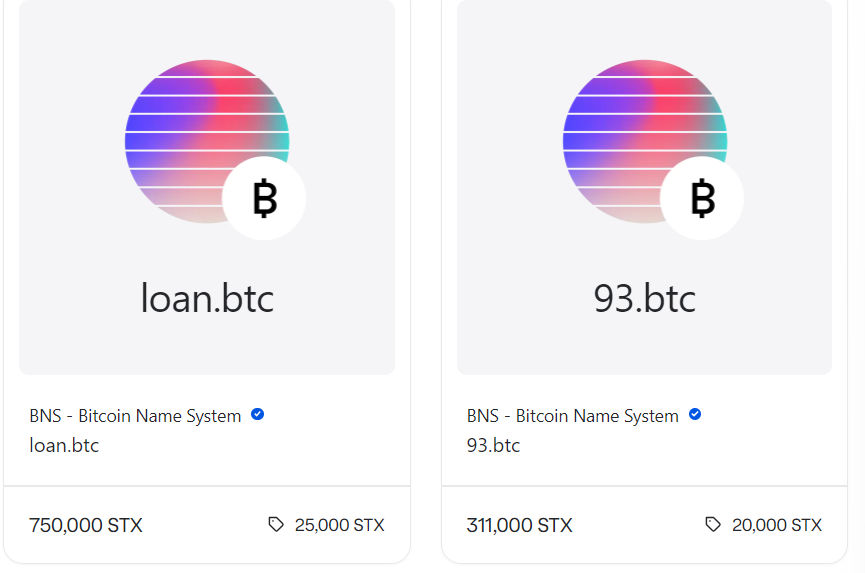Open the loan.btc preview image panel
Screen dimensions: 865x573
click(x=207, y=188)
